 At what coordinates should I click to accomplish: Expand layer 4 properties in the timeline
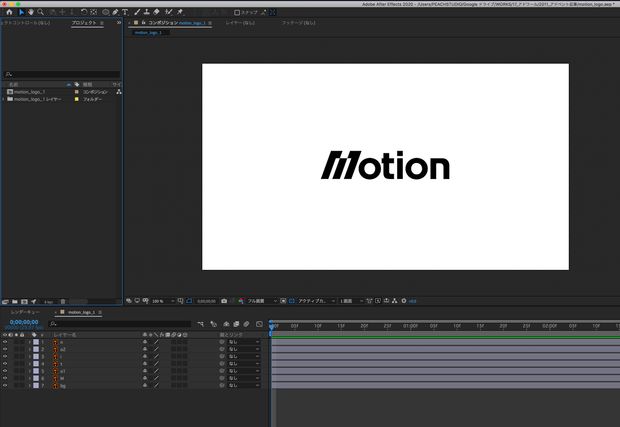tap(30, 364)
